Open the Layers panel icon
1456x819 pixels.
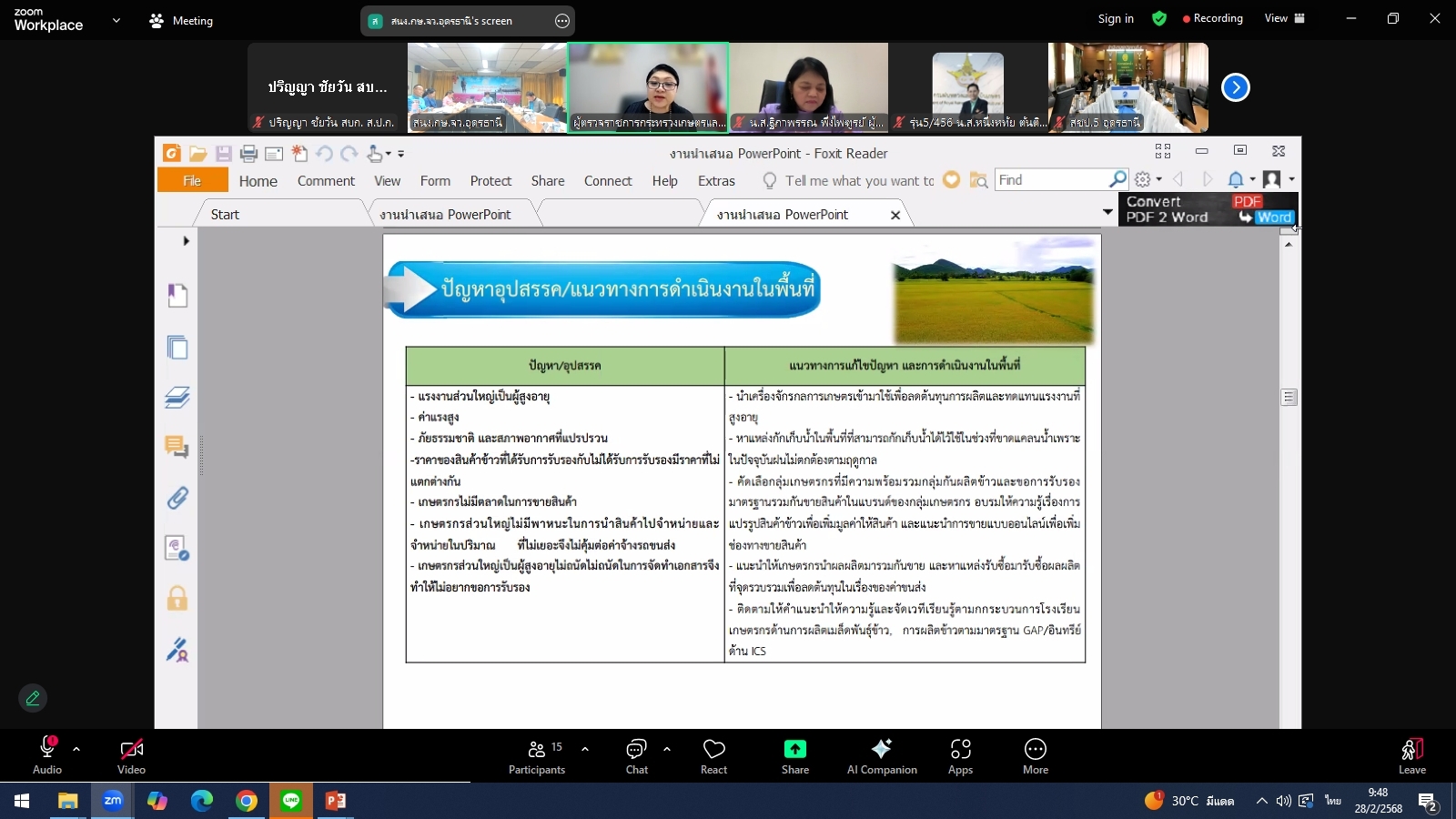177,398
